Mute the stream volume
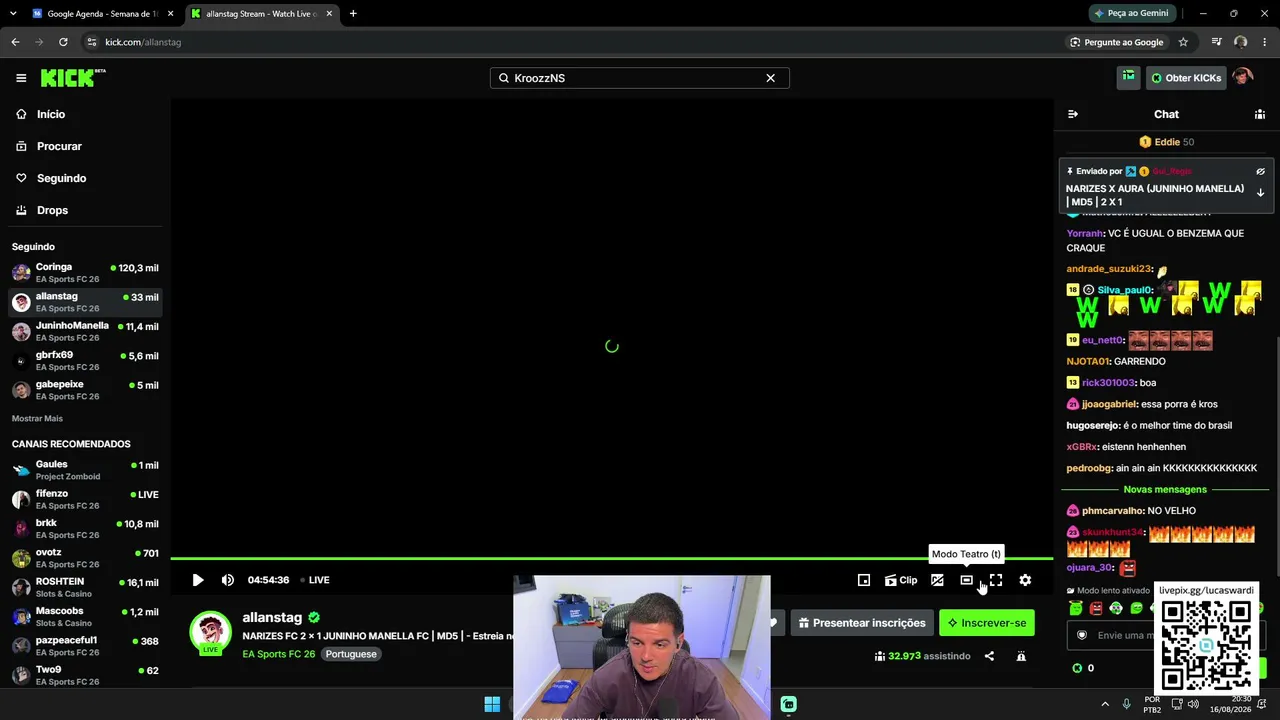 click(x=227, y=580)
